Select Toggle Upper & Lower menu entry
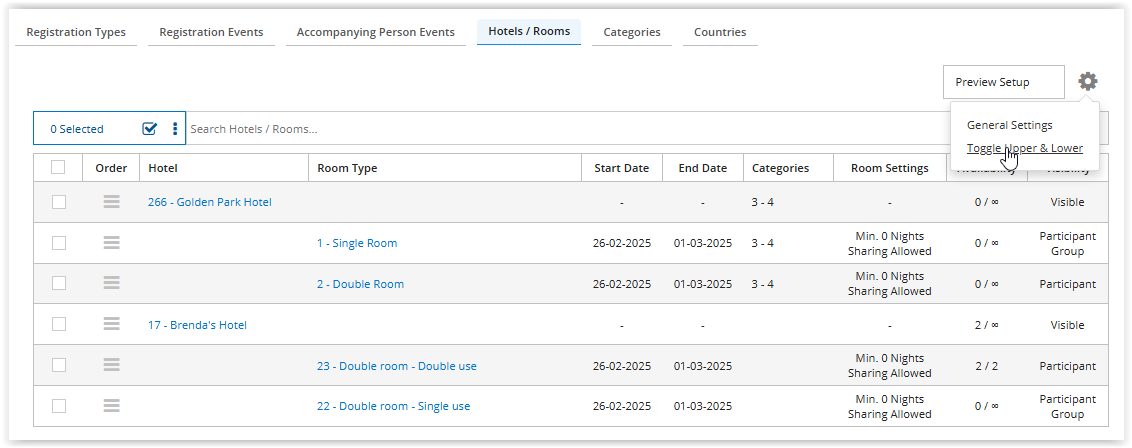The width and height of the screenshot is (1132, 448). point(1024,148)
